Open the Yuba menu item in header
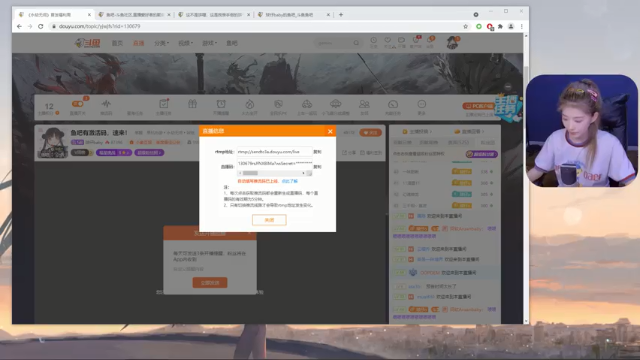Viewport: 640px width, 360px height. pos(232,43)
